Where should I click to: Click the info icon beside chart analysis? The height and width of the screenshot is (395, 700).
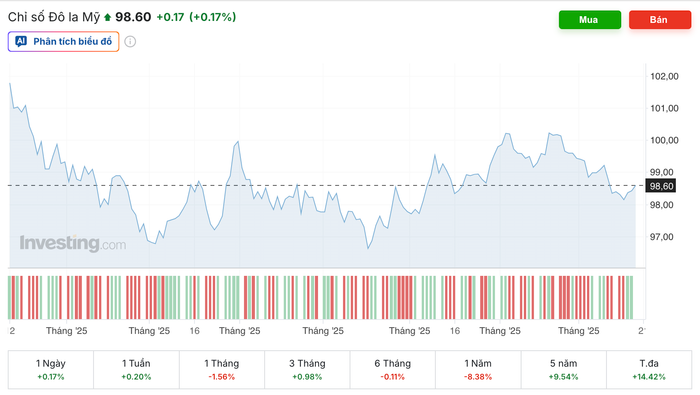pos(130,42)
